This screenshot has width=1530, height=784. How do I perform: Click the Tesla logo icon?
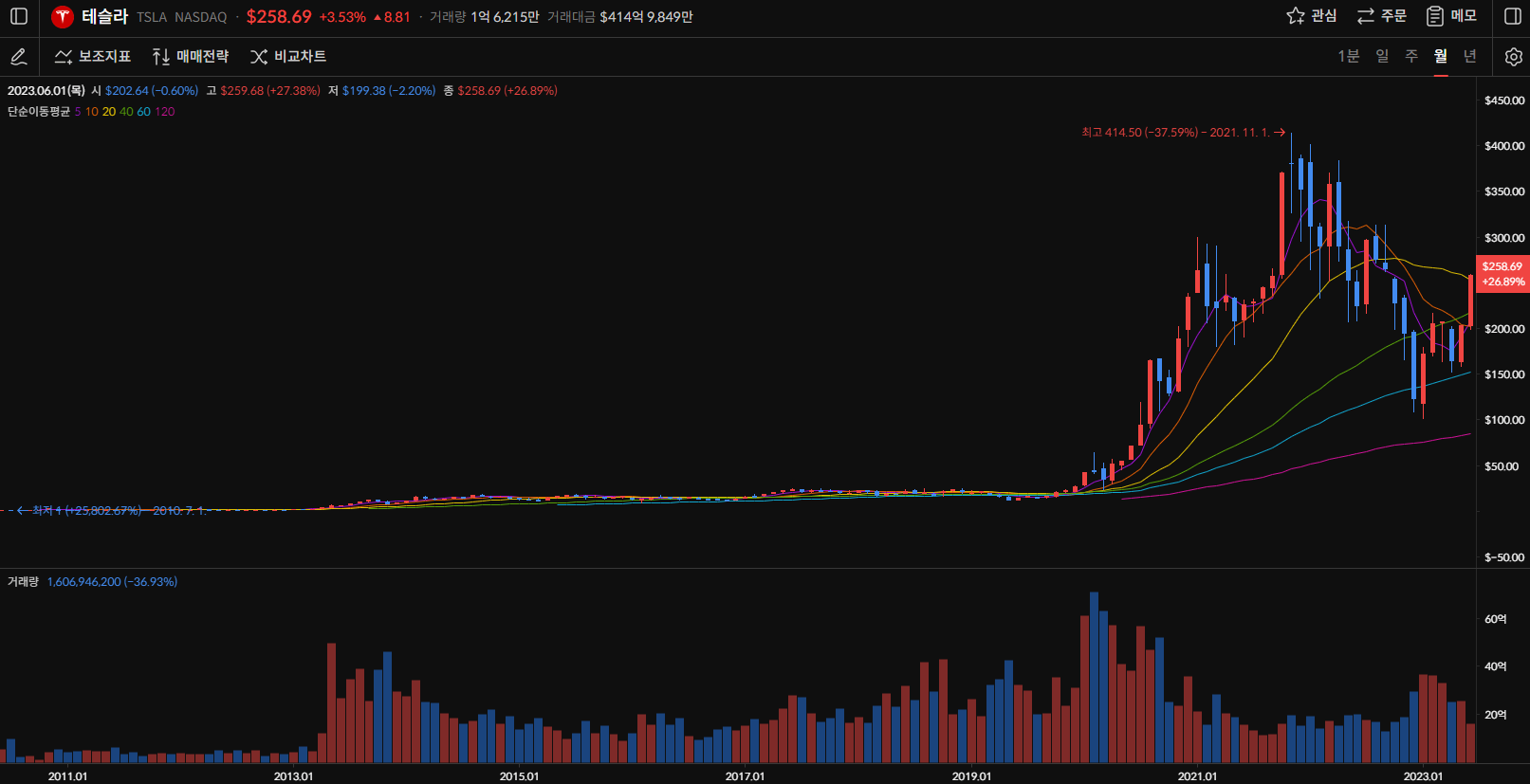63,17
